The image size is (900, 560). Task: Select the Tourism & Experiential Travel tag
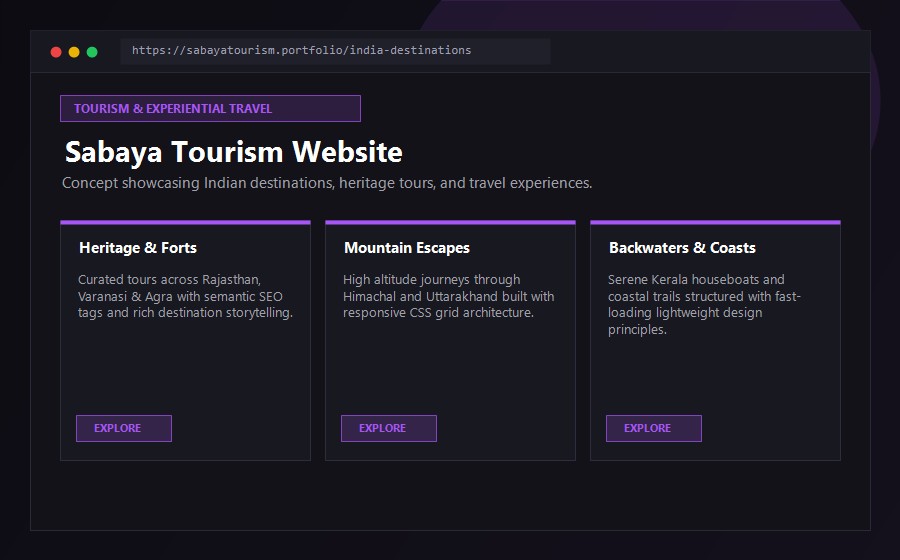click(x=210, y=108)
